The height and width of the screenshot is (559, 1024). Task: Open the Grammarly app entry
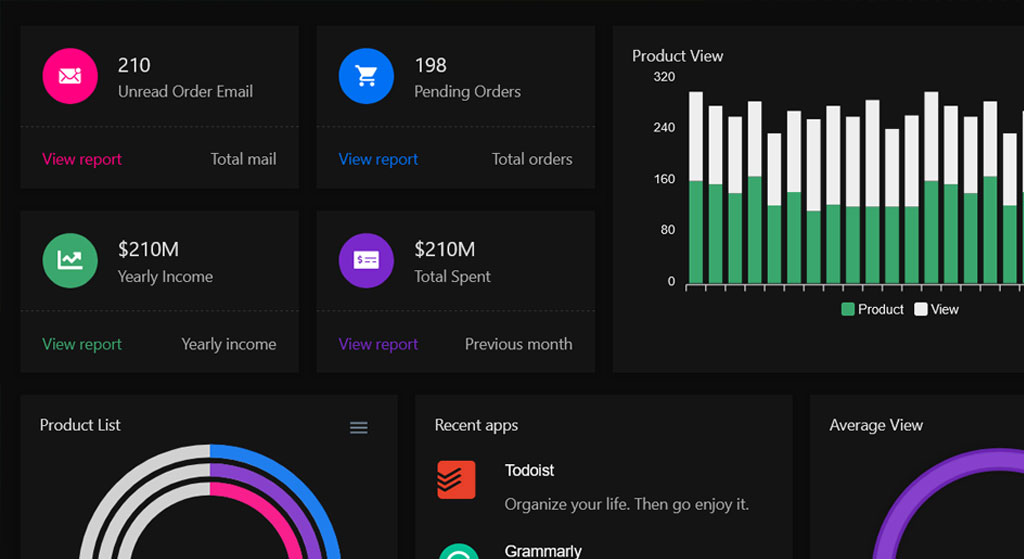(x=543, y=551)
